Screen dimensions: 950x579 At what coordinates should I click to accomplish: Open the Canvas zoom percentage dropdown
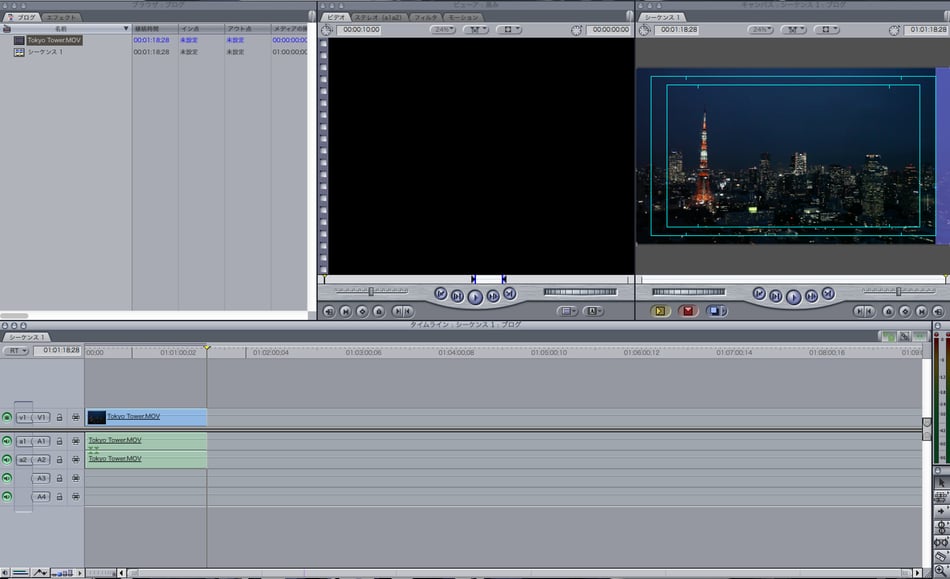point(761,30)
